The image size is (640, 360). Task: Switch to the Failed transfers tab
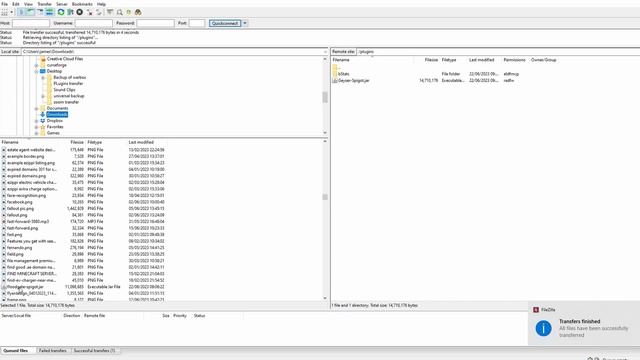point(53,351)
